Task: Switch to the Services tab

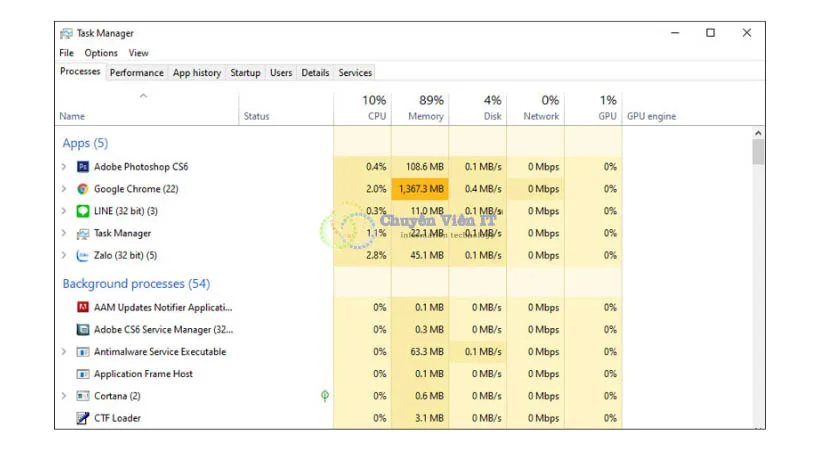Action: (355, 73)
